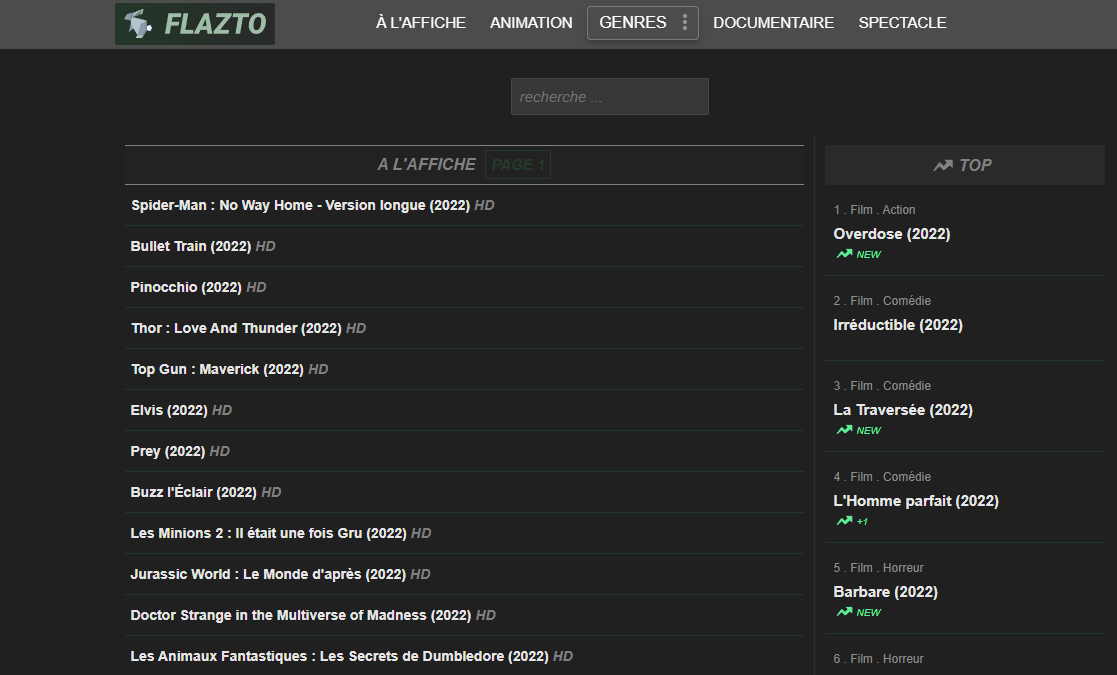Viewport: 1117px width, 675px height.
Task: Open Les Animaux Fantastiques : Les Secrets de Dumbledore
Action: click(339, 656)
